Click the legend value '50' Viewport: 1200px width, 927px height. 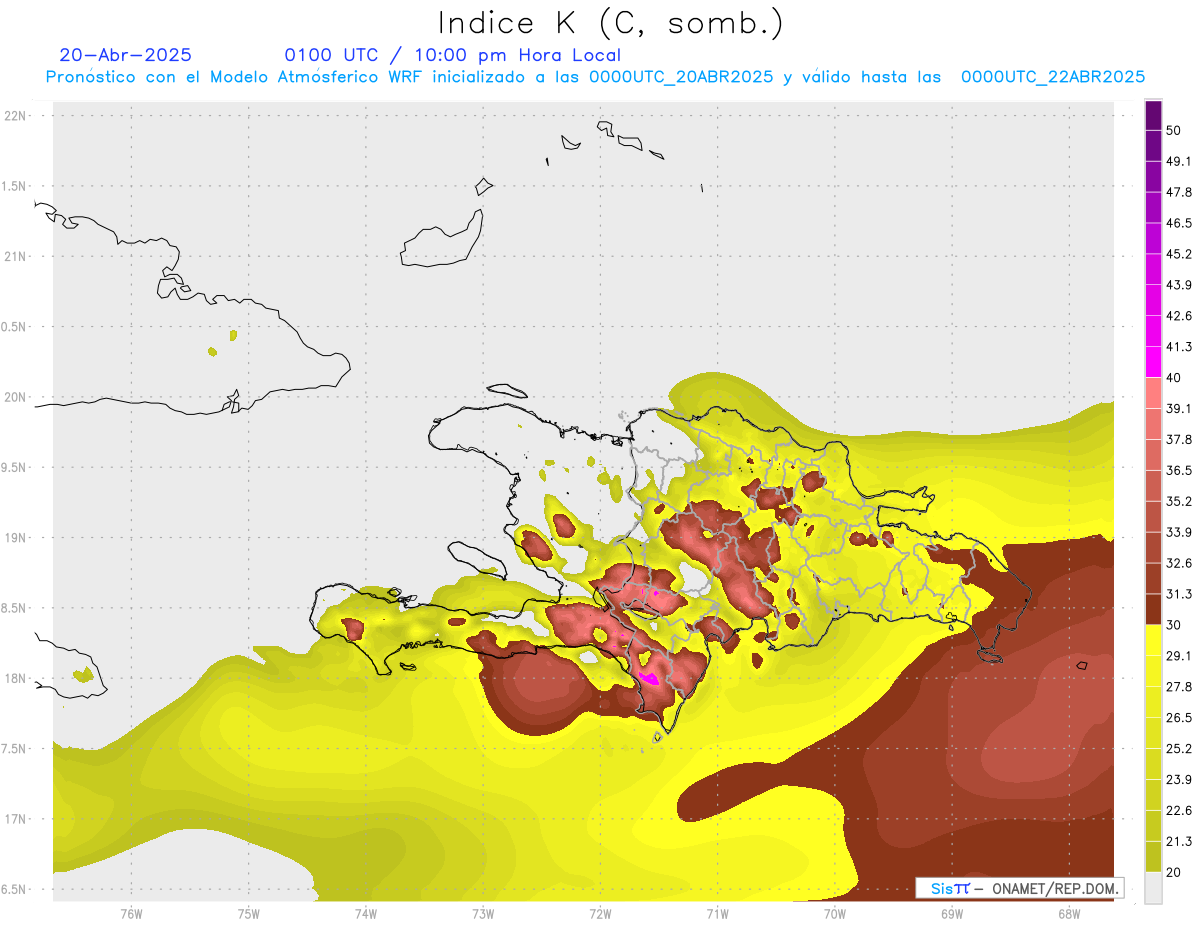[x=1174, y=130]
